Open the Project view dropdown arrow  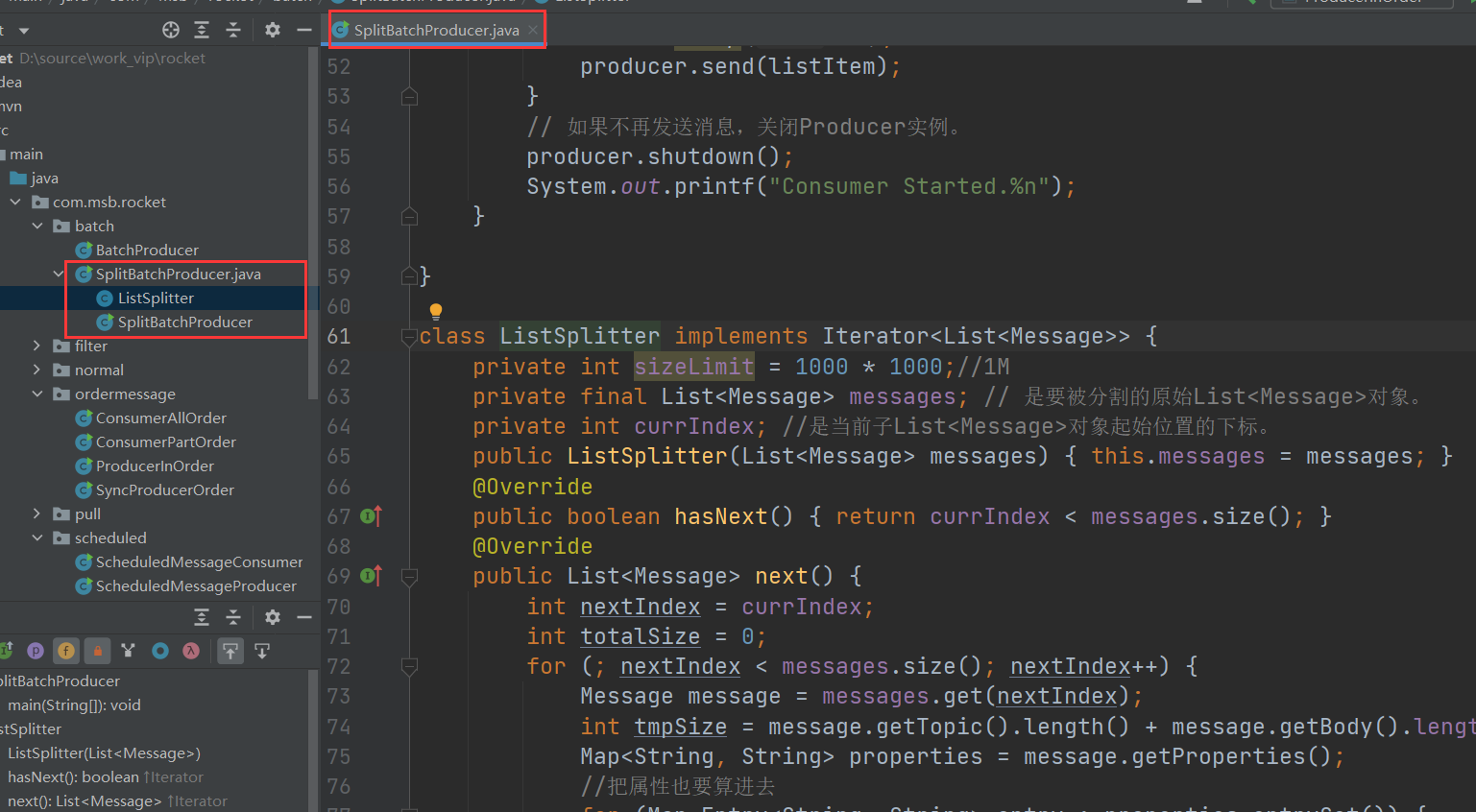(x=24, y=31)
